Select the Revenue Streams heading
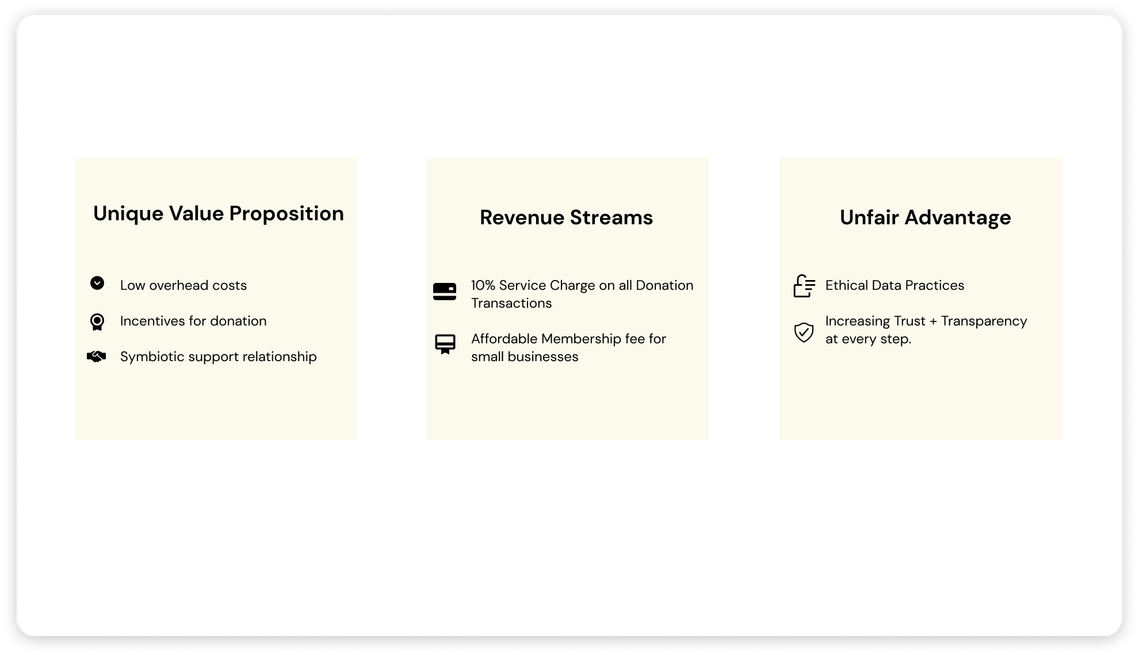 tap(566, 217)
